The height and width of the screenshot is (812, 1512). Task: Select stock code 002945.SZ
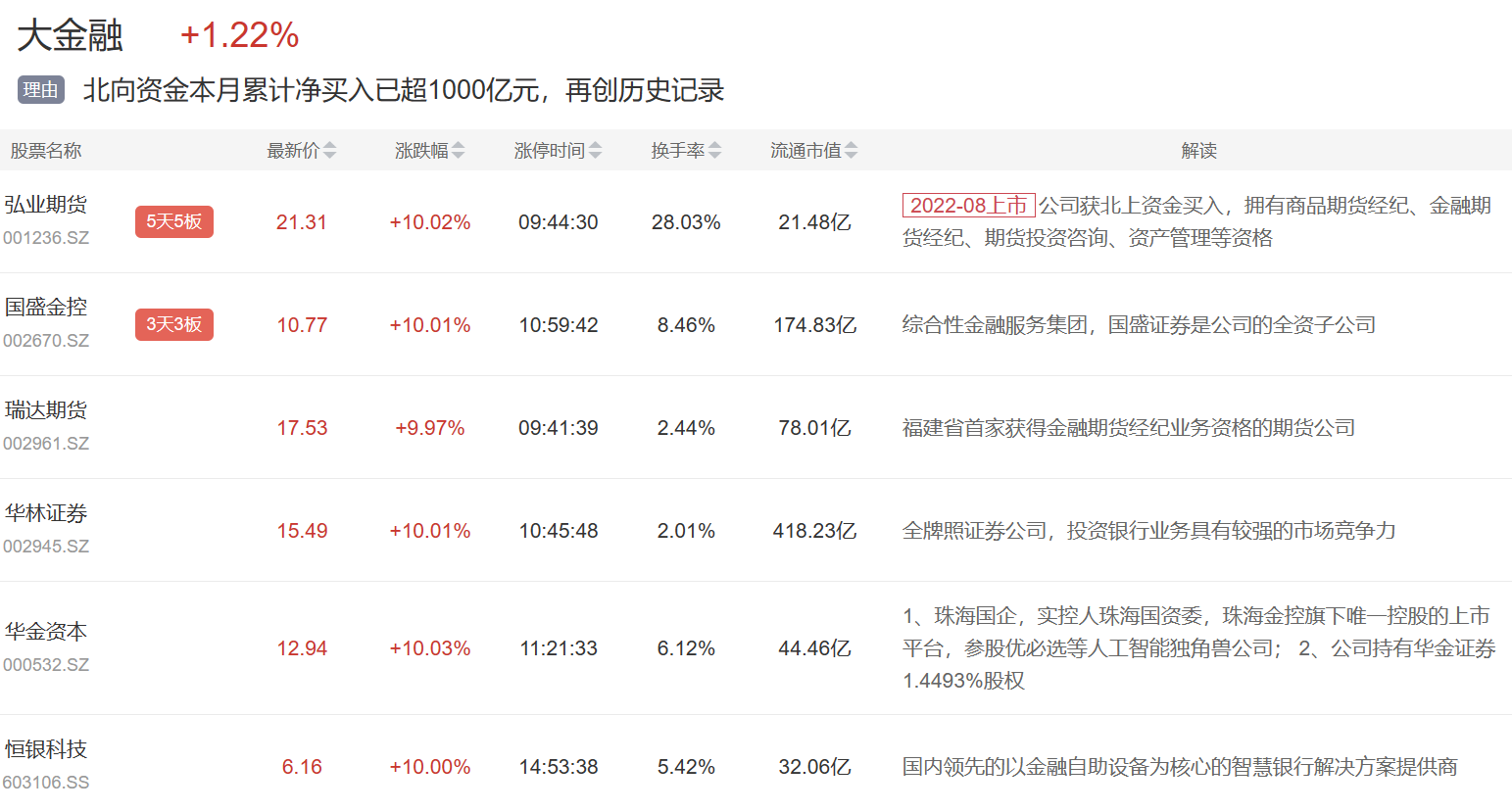point(46,547)
